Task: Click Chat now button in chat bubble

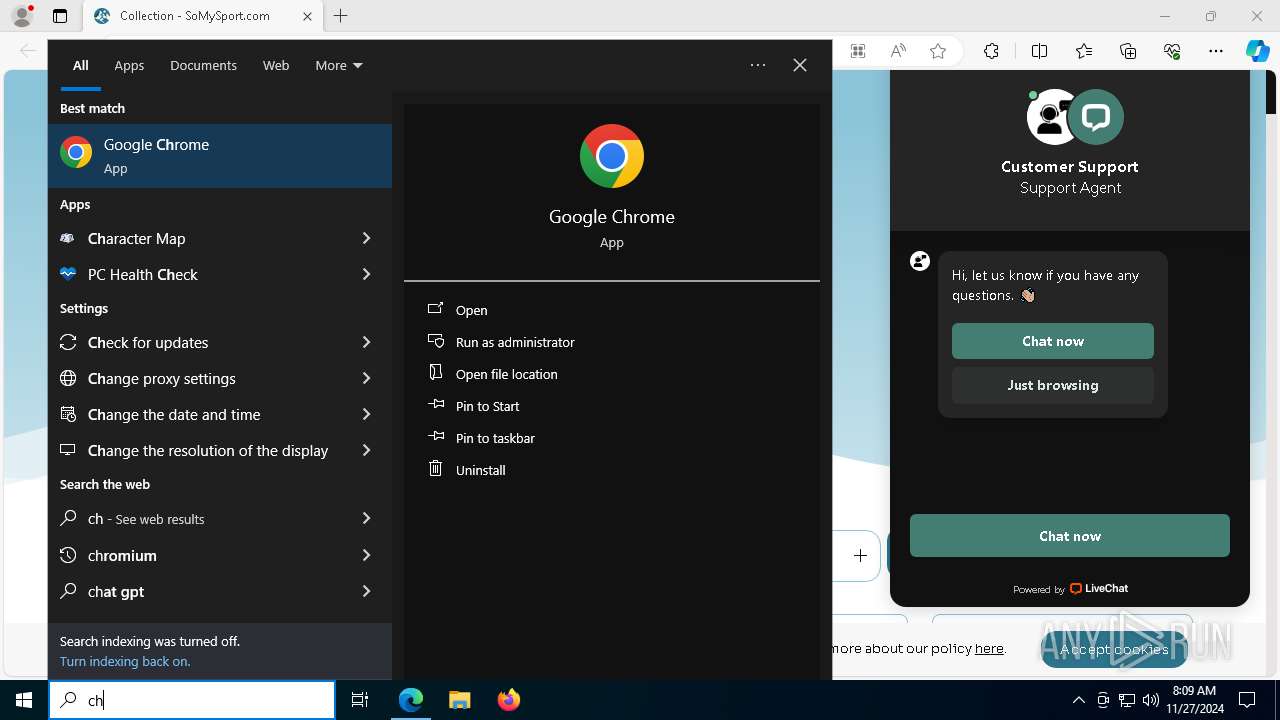Action: [1053, 341]
